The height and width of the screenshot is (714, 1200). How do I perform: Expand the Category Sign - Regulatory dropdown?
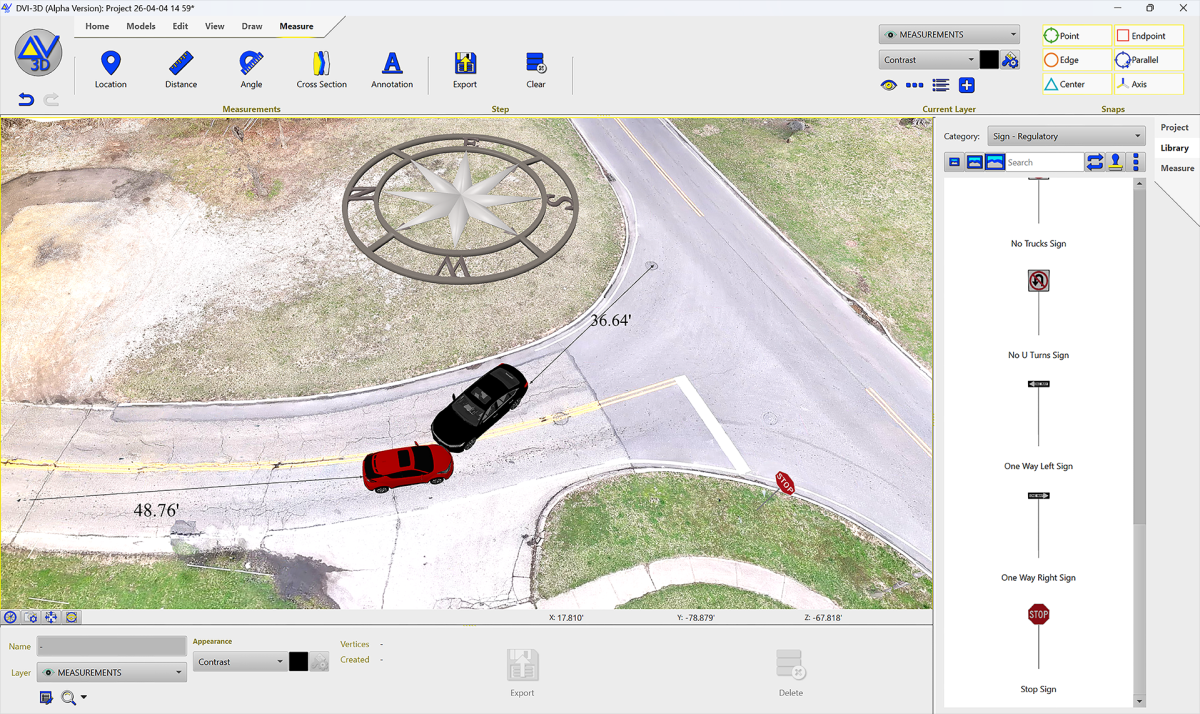point(1066,136)
